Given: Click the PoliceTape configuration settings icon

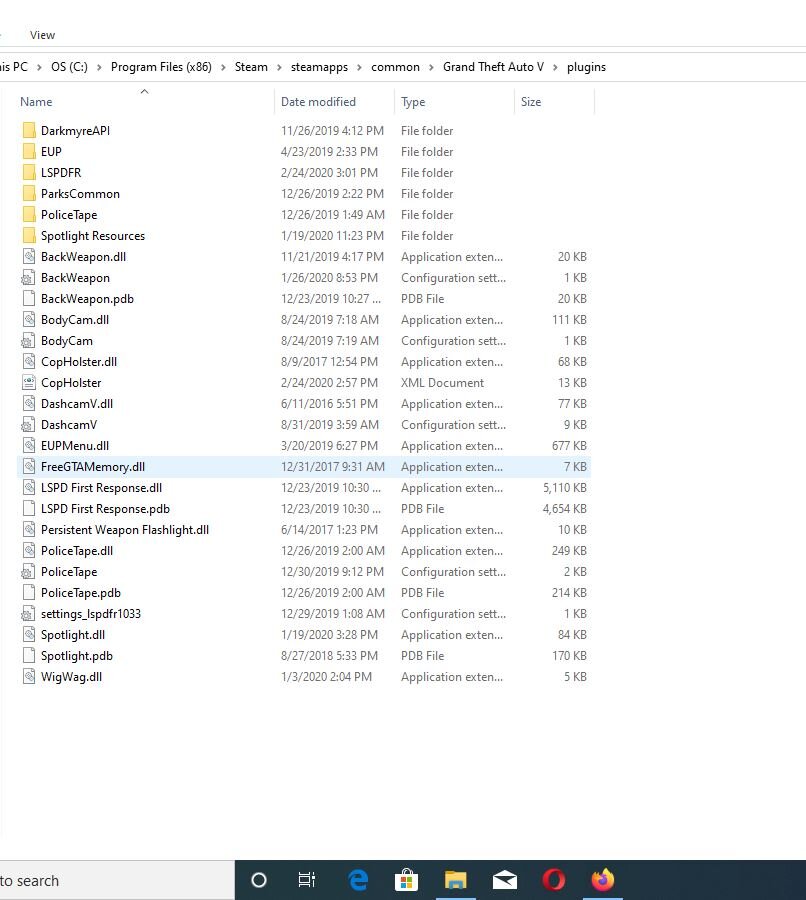Looking at the screenshot, I should 28,572.
